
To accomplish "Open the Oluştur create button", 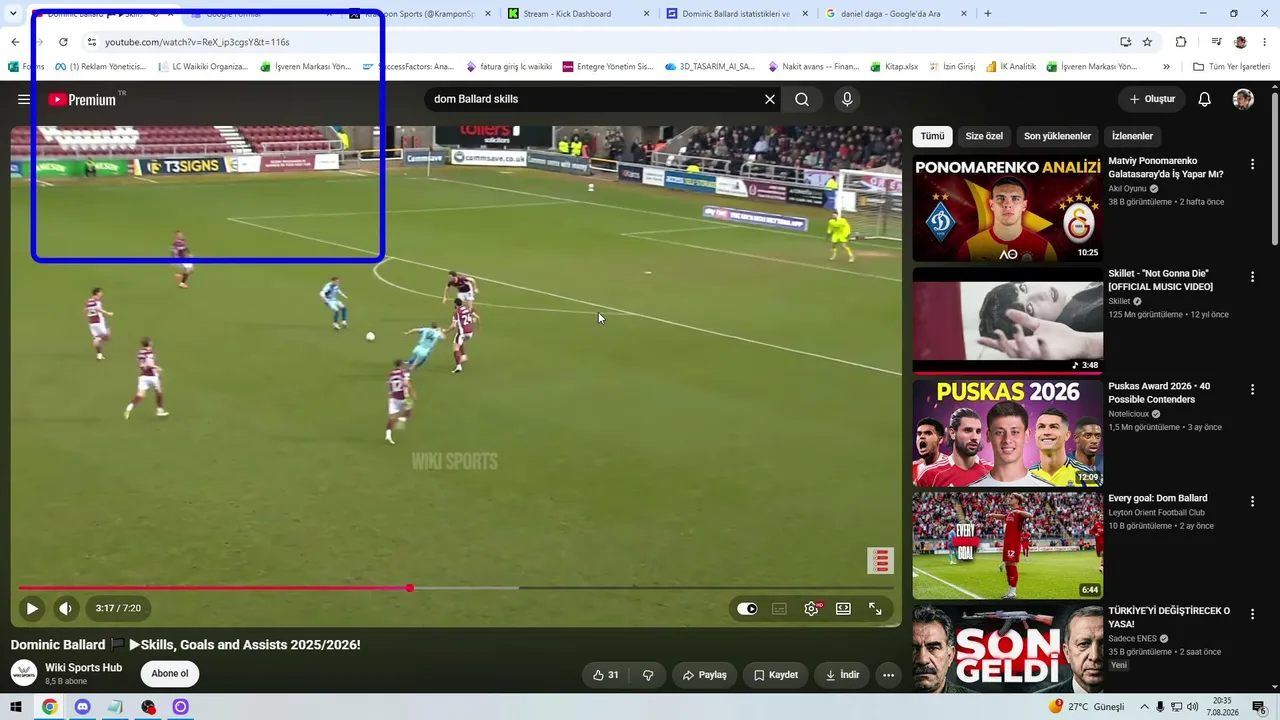I will point(1152,99).
